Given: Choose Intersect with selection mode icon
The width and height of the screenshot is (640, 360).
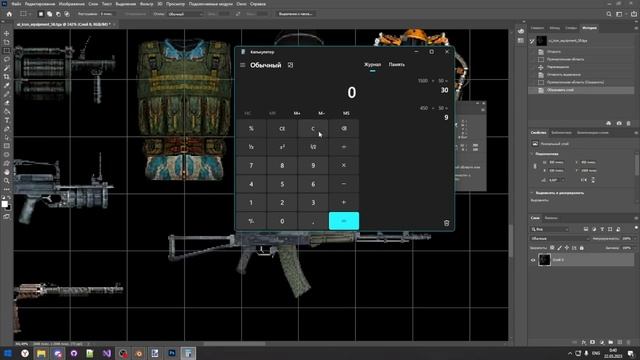Looking at the screenshot, I should [x=67, y=14].
